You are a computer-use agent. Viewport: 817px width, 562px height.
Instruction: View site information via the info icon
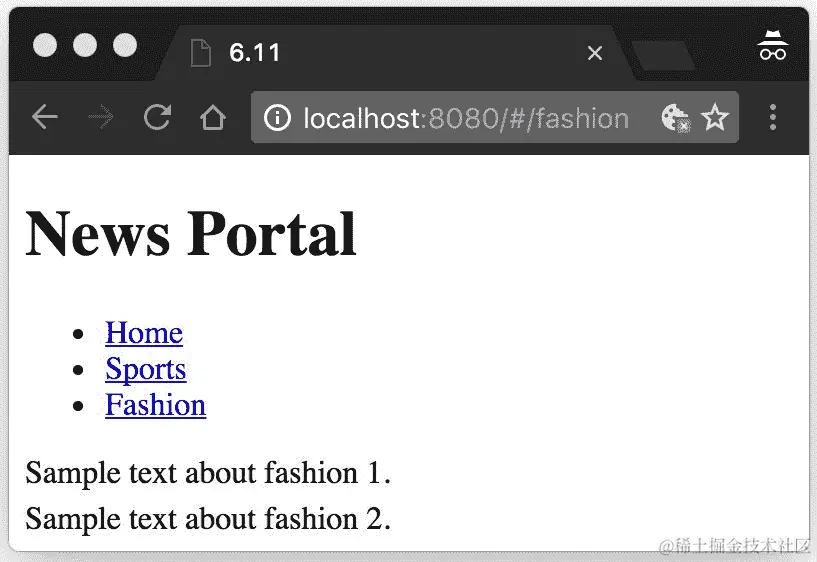[277, 117]
